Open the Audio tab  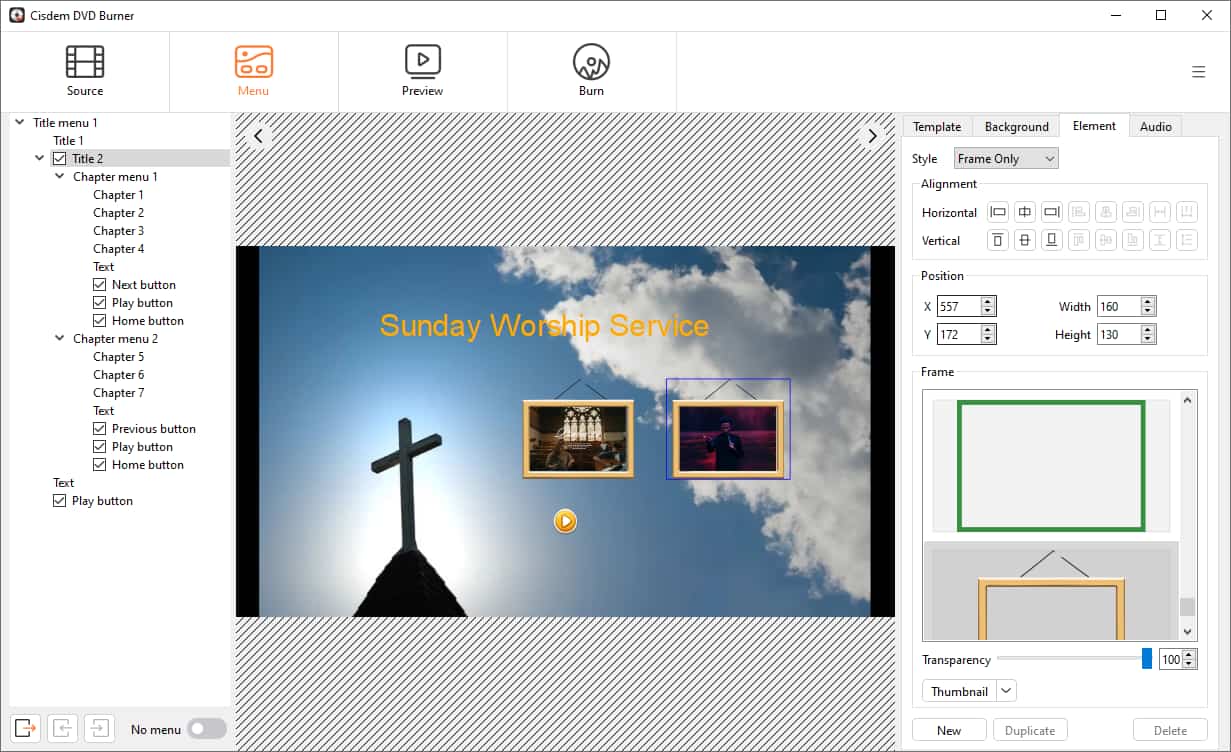1155,126
